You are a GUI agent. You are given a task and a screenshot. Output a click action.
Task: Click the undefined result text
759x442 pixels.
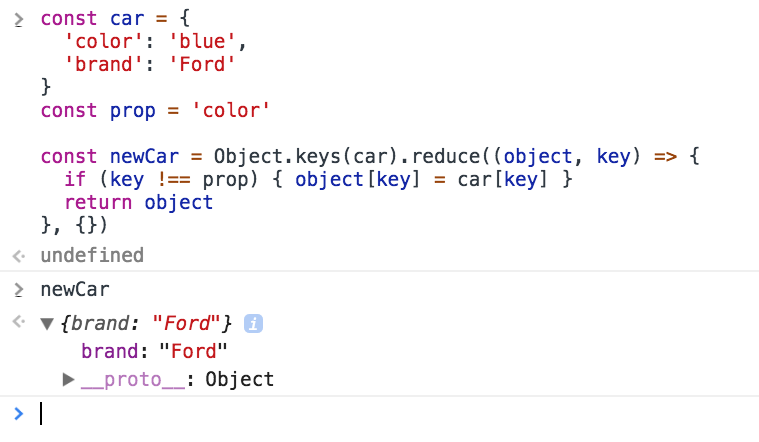pyautogui.click(x=92, y=256)
